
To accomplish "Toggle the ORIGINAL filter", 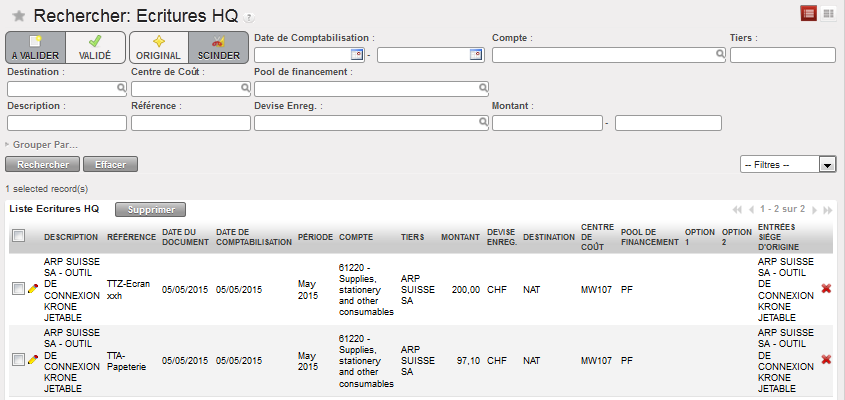I will pyautogui.click(x=158, y=47).
